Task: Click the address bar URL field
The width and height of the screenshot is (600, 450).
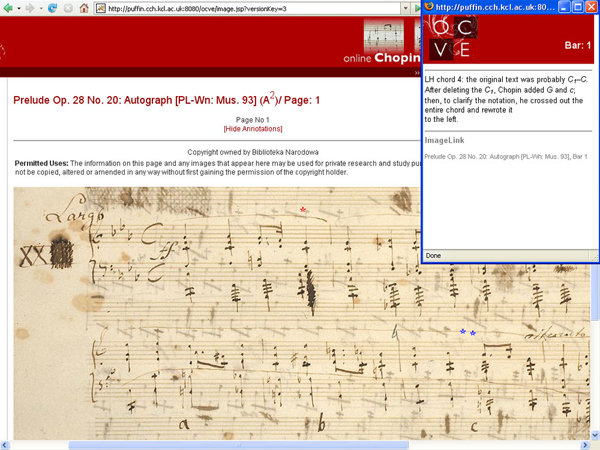Action: click(x=250, y=8)
